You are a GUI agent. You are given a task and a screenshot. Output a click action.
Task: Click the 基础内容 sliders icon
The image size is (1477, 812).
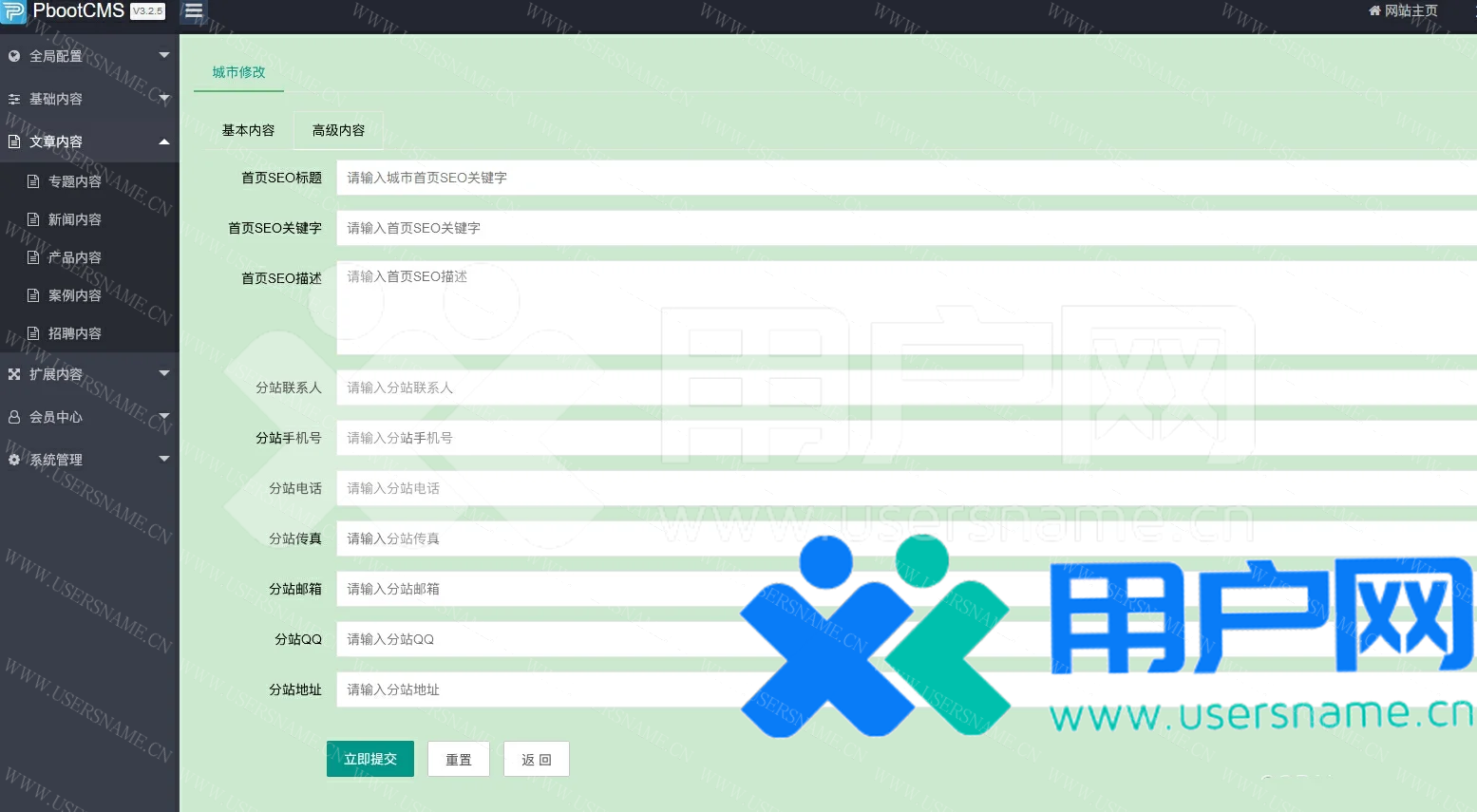click(14, 99)
